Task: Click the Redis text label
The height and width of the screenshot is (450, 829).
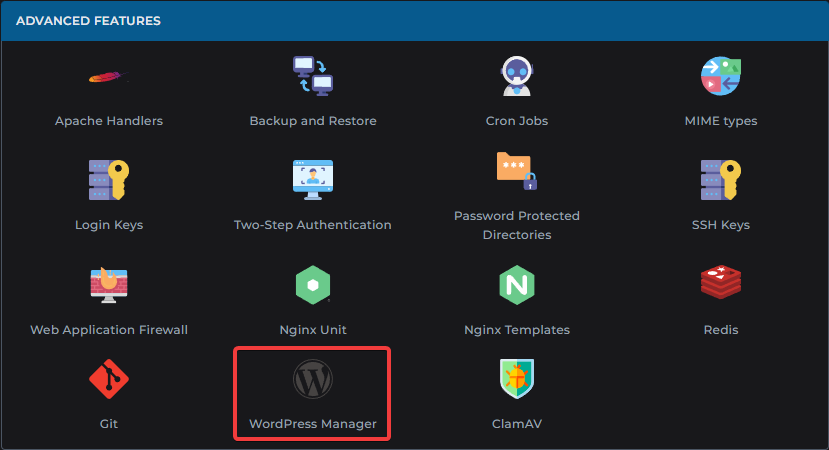Action: [x=721, y=329]
